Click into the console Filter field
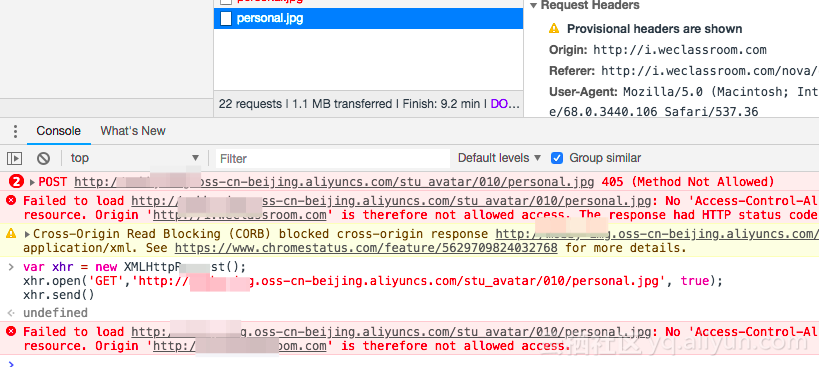Viewport: 819px width, 367px height. pos(333,158)
